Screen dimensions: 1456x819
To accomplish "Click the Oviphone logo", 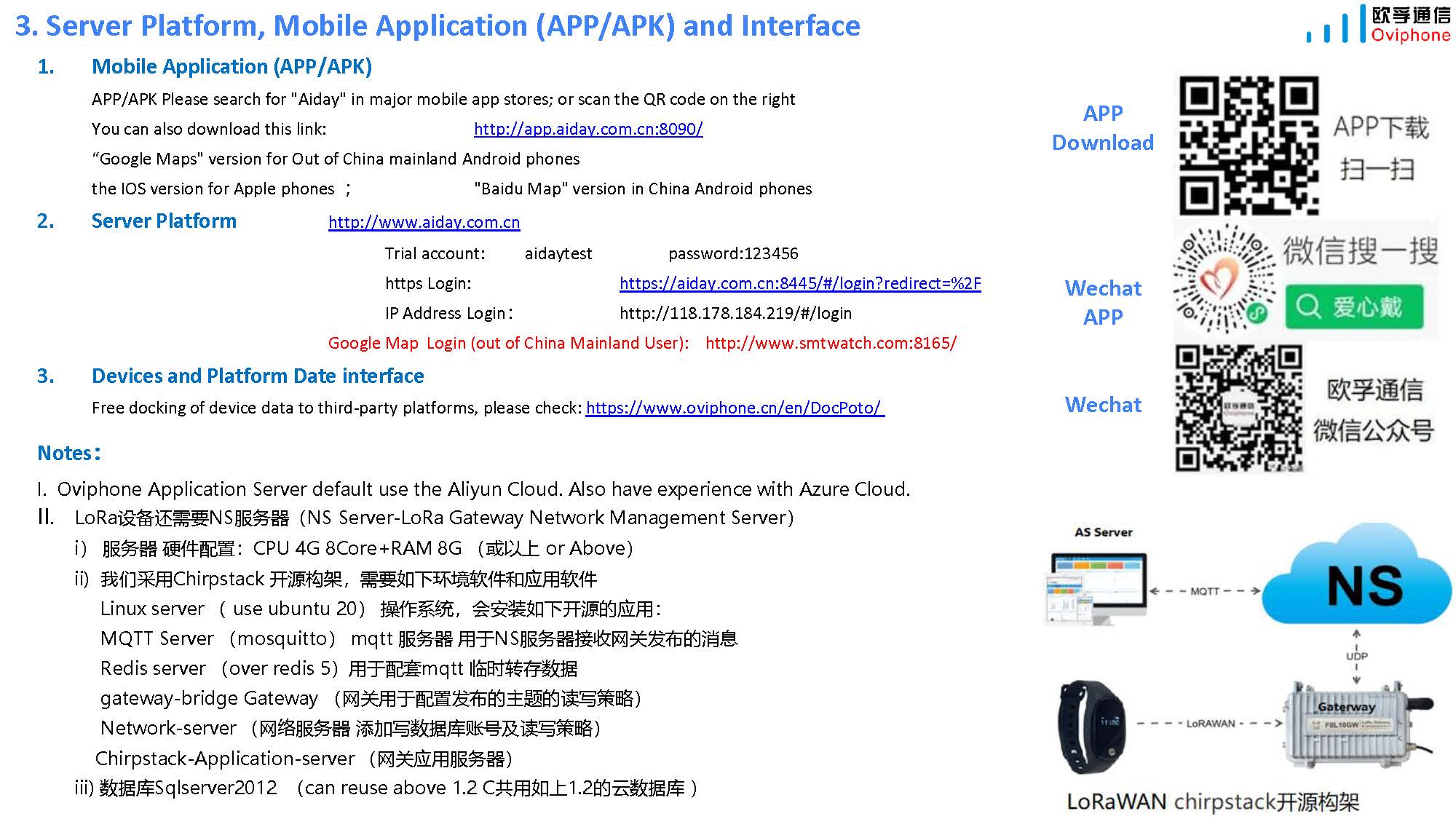I will click(1378, 24).
